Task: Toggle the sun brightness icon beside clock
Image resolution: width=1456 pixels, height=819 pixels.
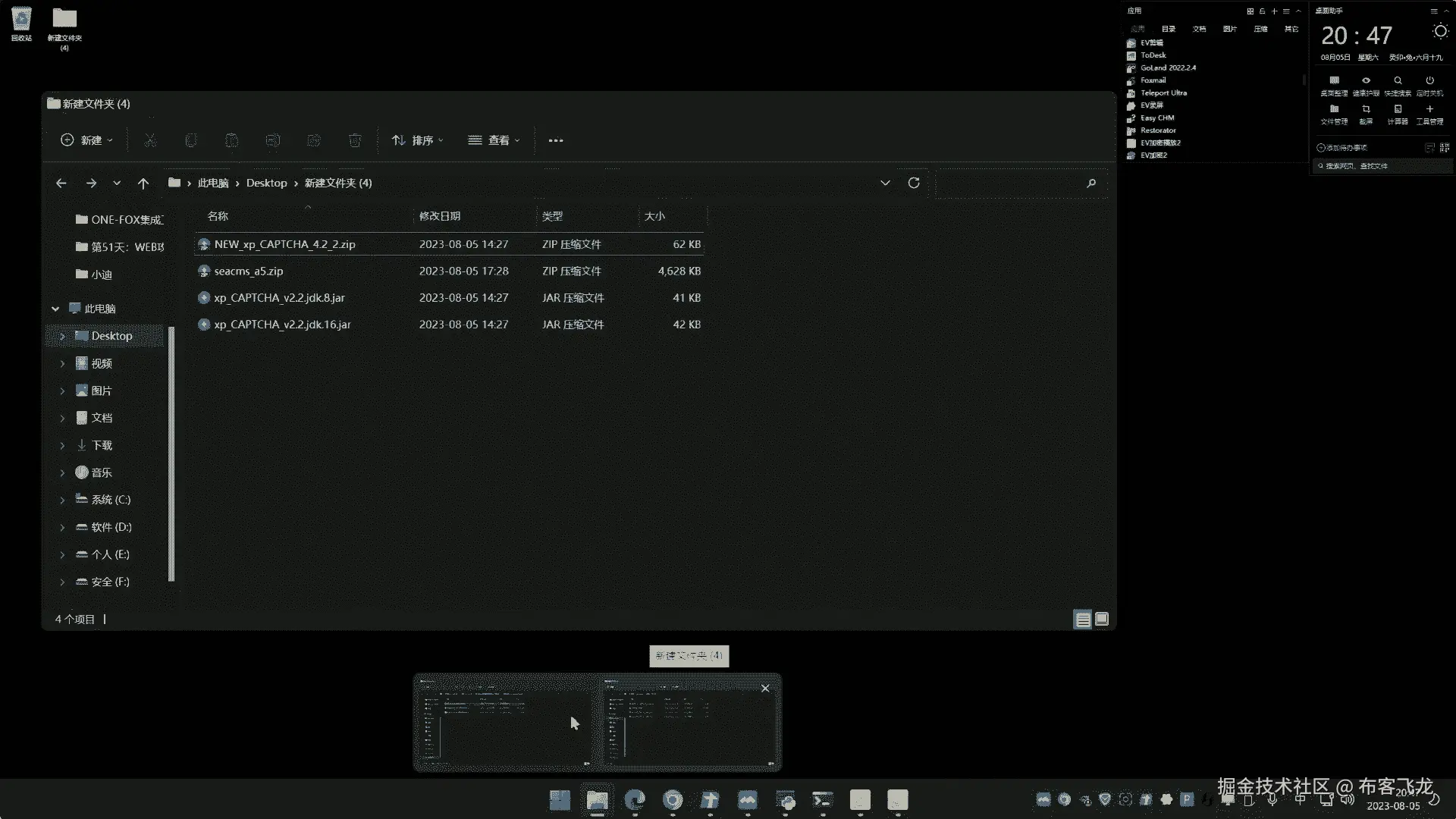Action: click(x=1440, y=31)
